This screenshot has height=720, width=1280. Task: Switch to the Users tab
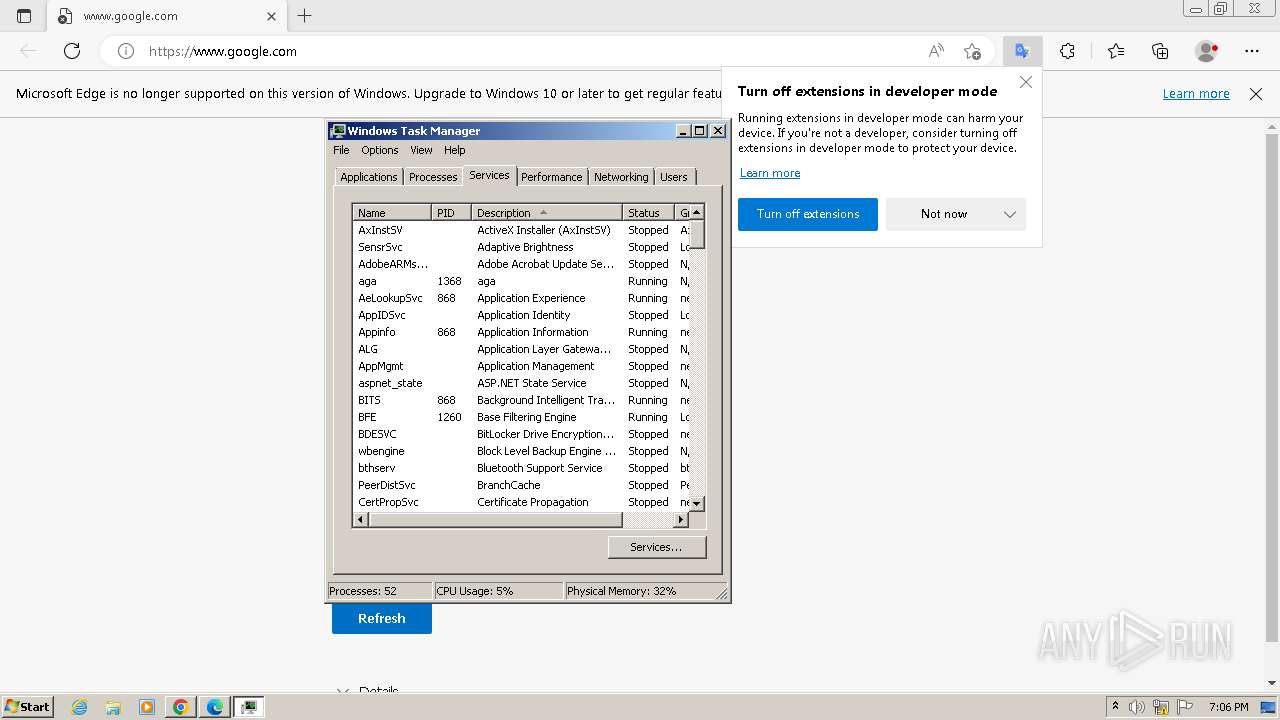coord(674,177)
